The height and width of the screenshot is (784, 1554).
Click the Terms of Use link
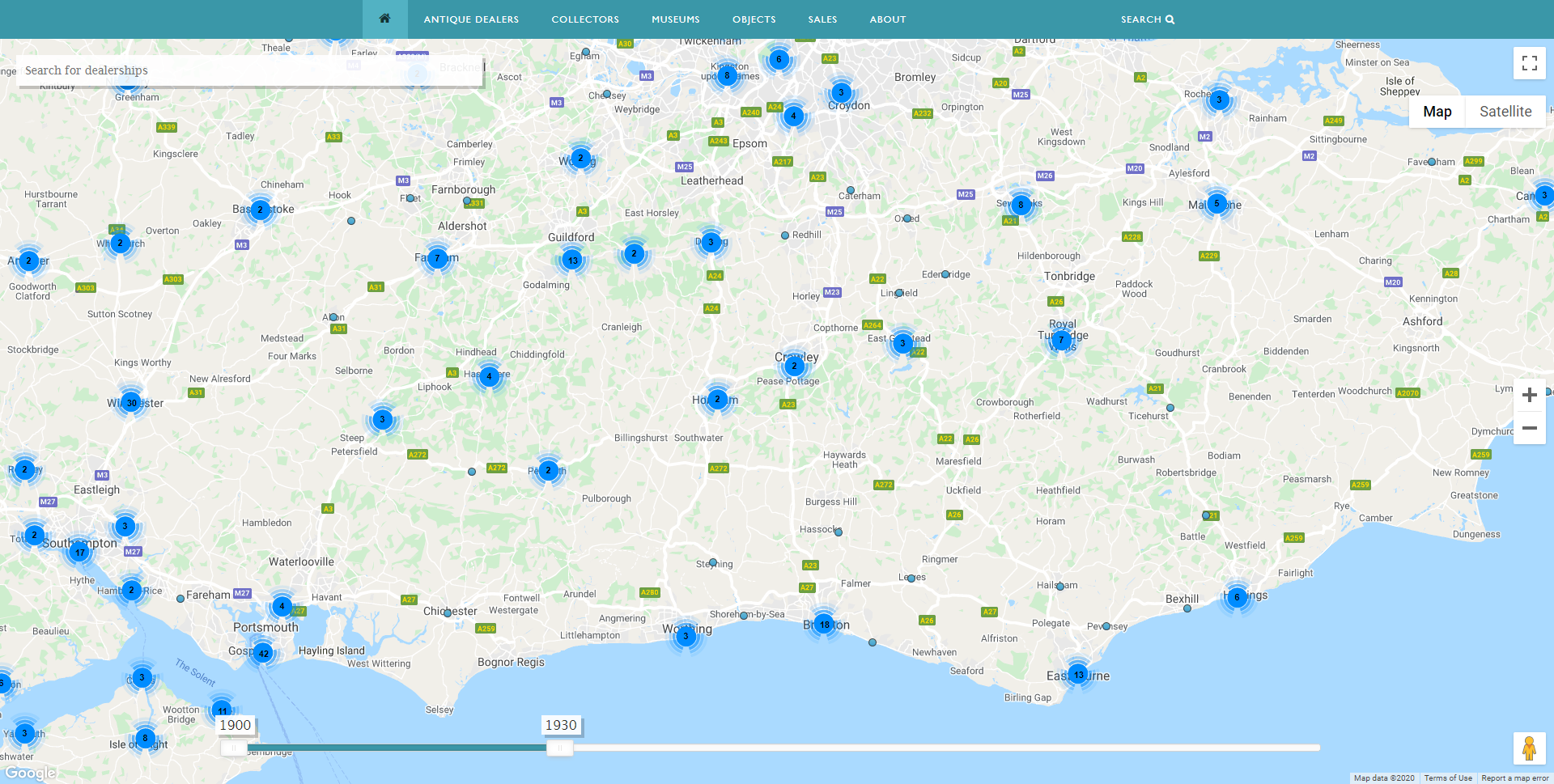[1447, 778]
